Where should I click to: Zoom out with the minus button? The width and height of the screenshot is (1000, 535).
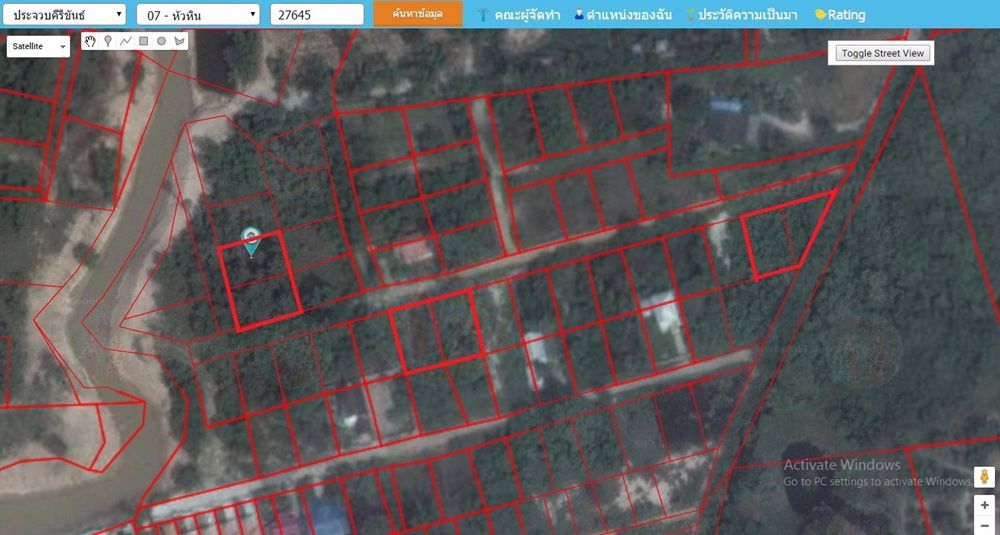984,525
